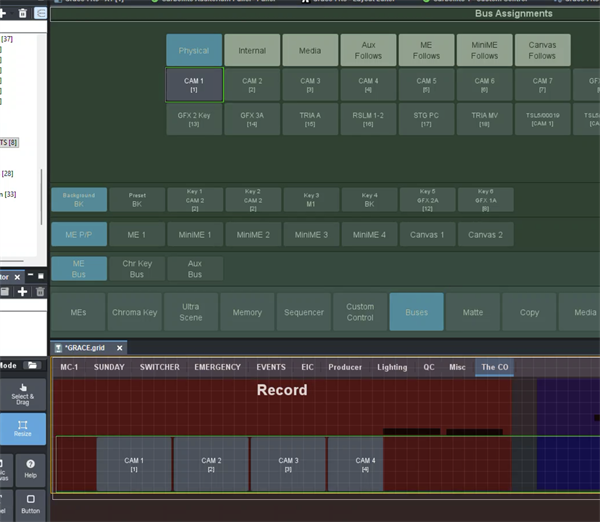Click the CAM 2 cell in grid
The height and width of the screenshot is (522, 600).
pyautogui.click(x=211, y=464)
